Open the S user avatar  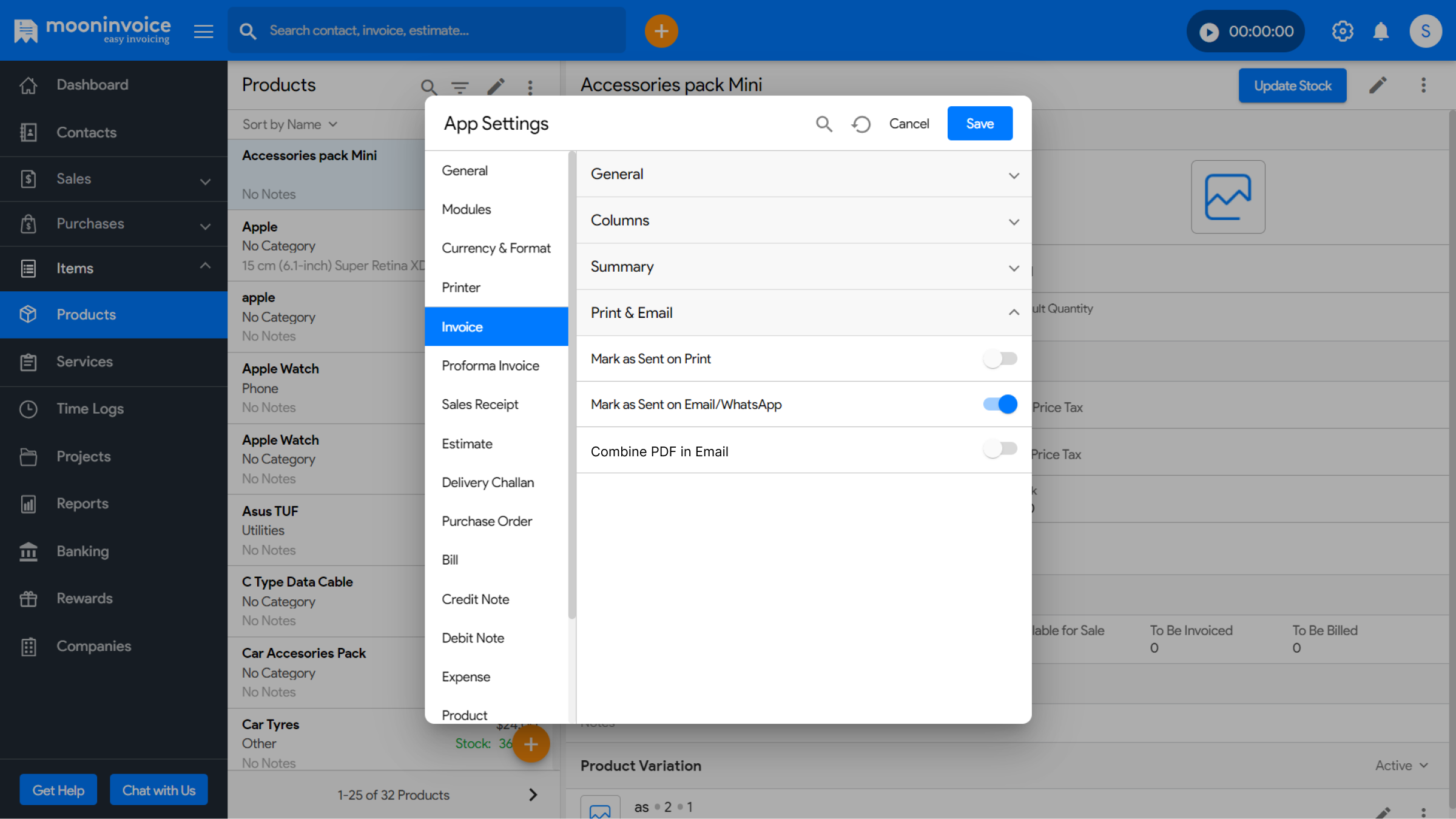tap(1426, 31)
